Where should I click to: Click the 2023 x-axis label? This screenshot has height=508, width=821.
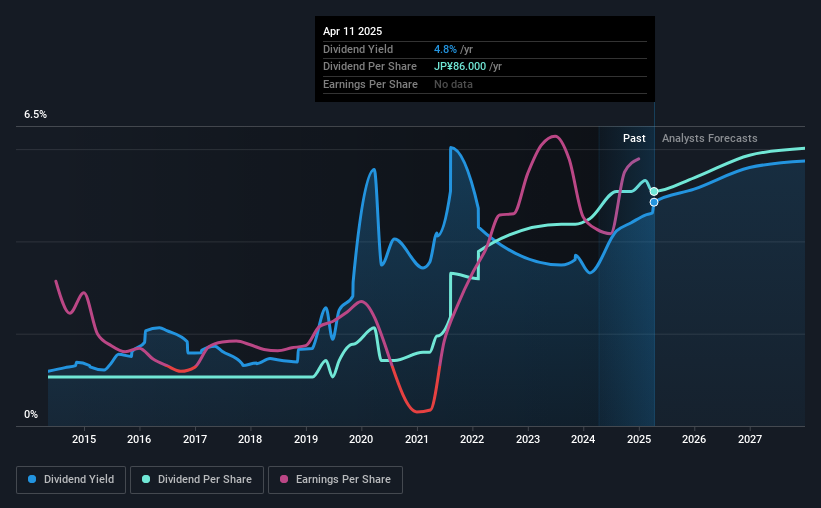tap(528, 439)
